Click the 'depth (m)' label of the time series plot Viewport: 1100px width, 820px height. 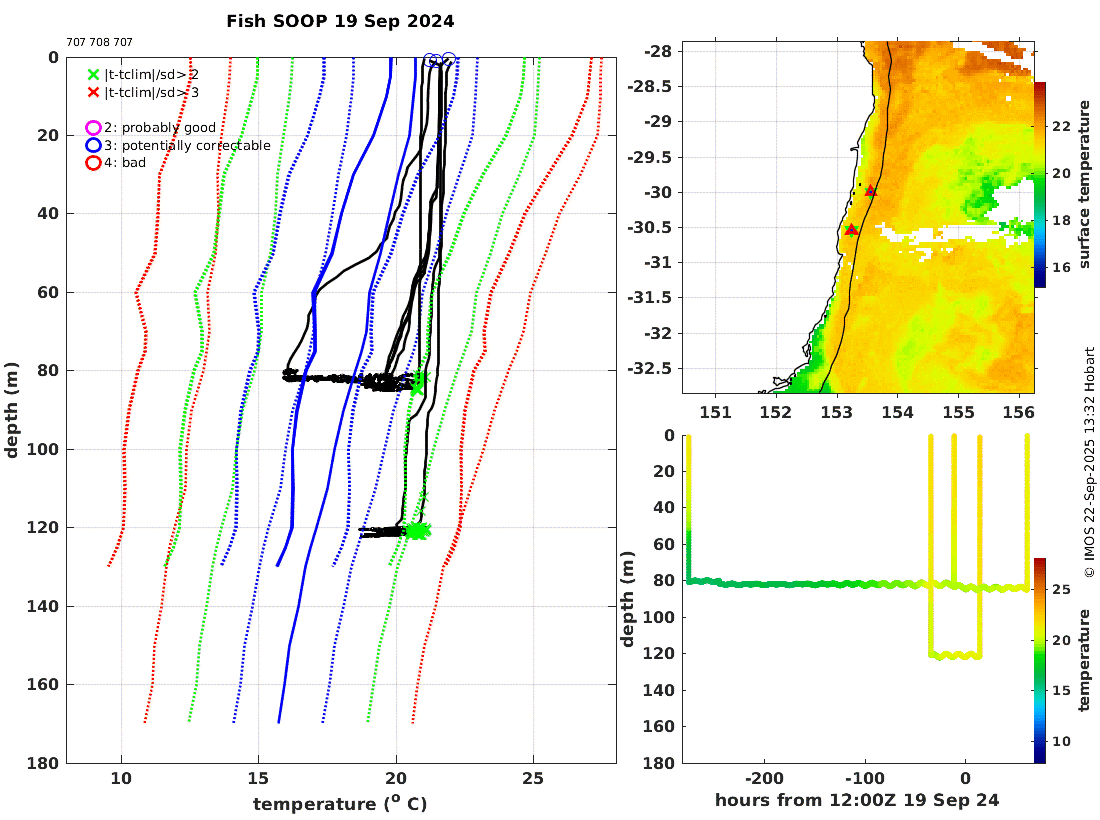click(628, 599)
